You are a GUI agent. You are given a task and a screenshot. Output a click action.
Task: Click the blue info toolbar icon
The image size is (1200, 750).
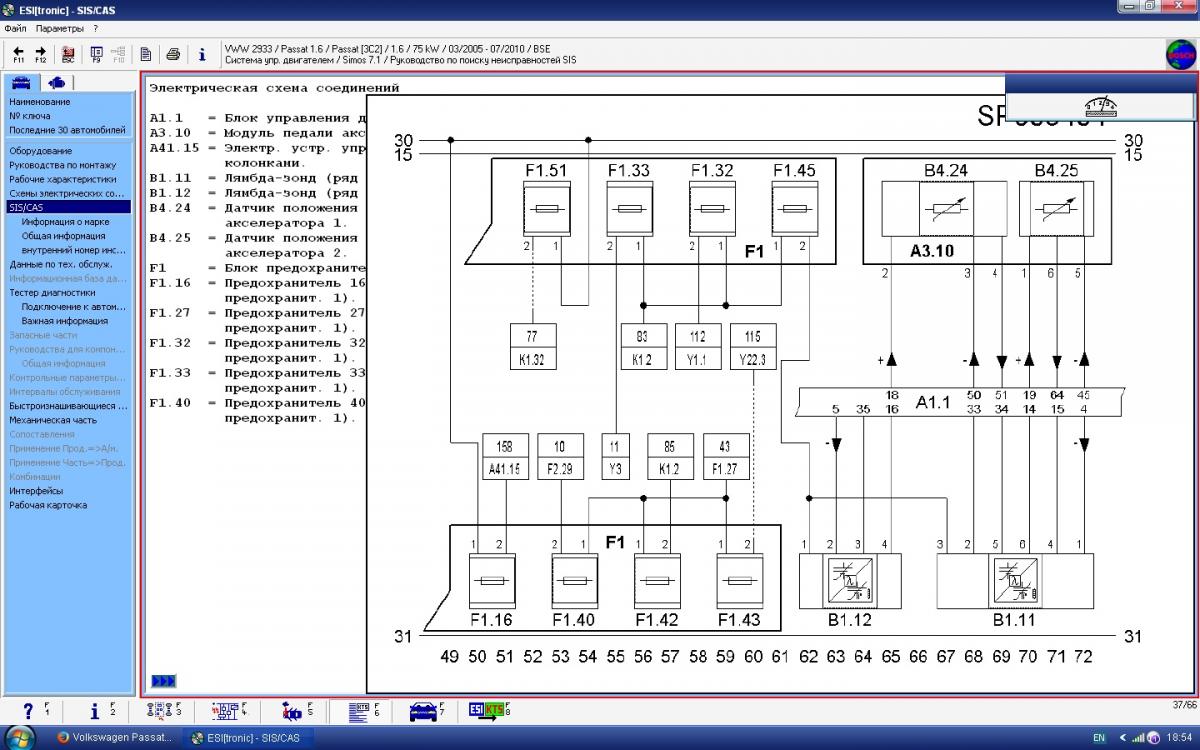click(202, 54)
